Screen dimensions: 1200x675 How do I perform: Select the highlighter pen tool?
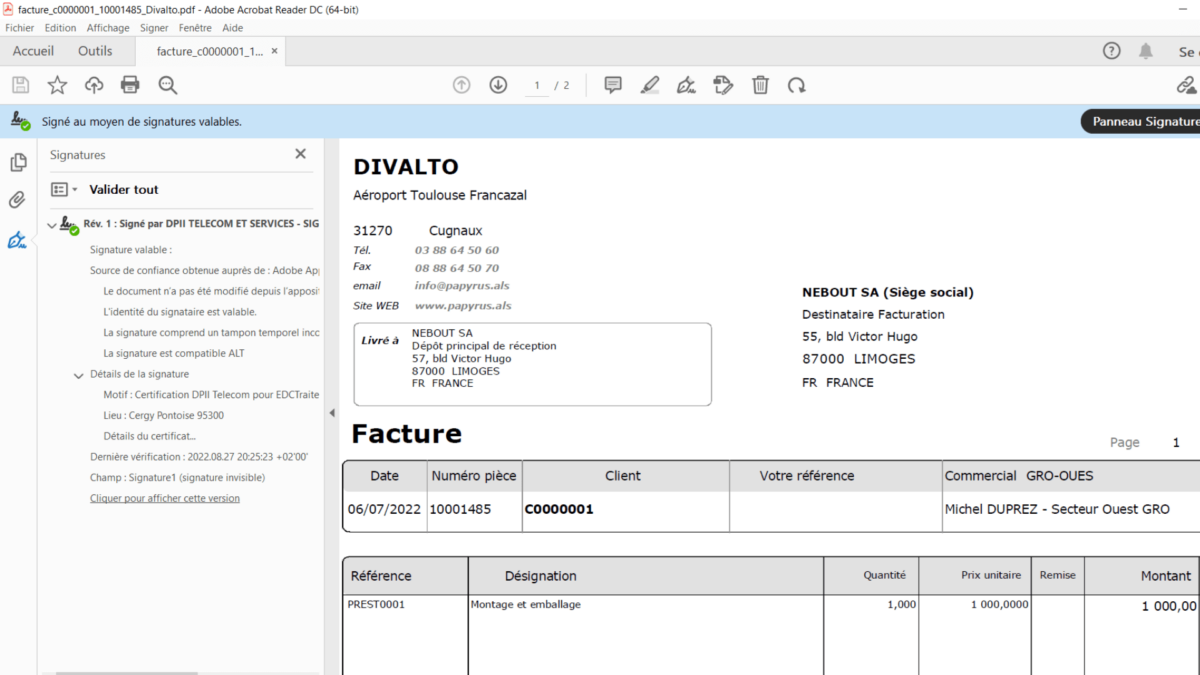click(x=650, y=85)
